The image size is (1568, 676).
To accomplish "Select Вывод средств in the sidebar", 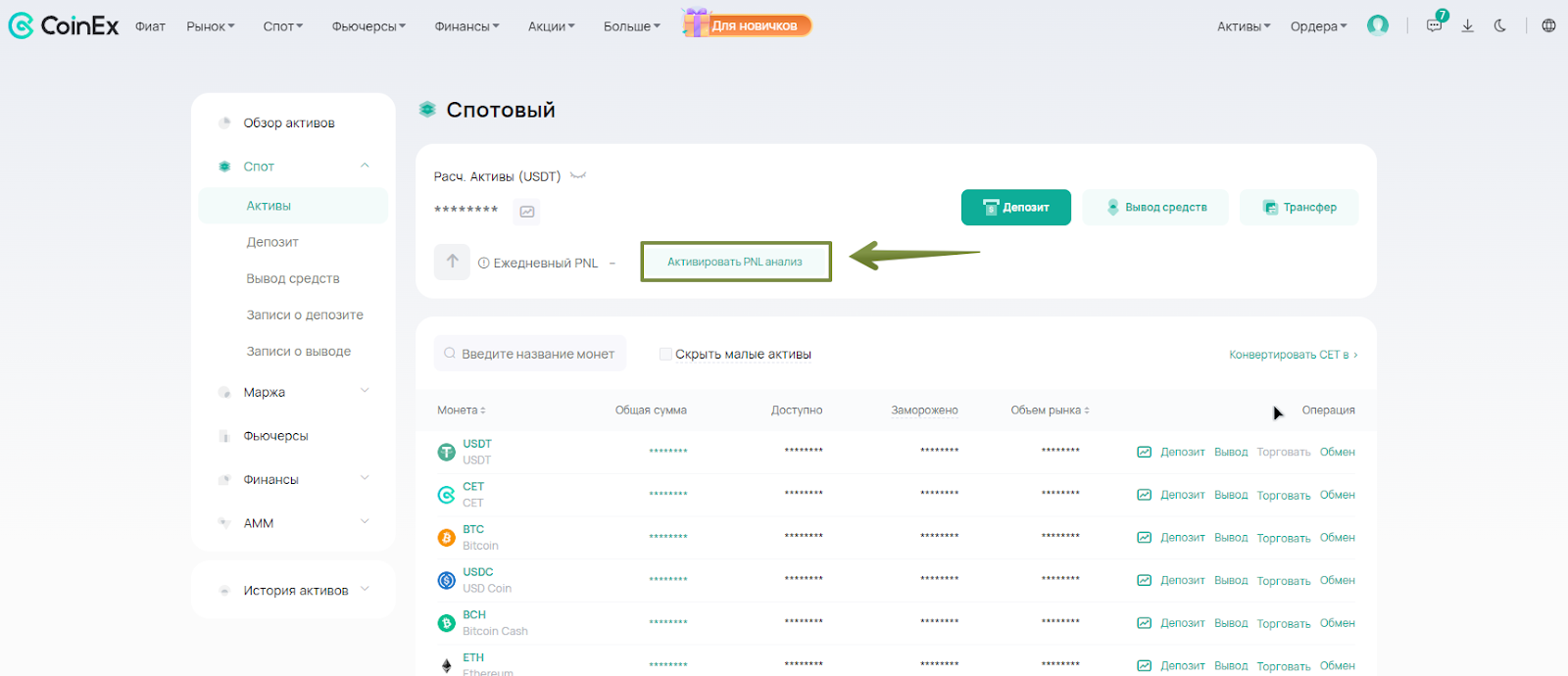I will 293,278.
